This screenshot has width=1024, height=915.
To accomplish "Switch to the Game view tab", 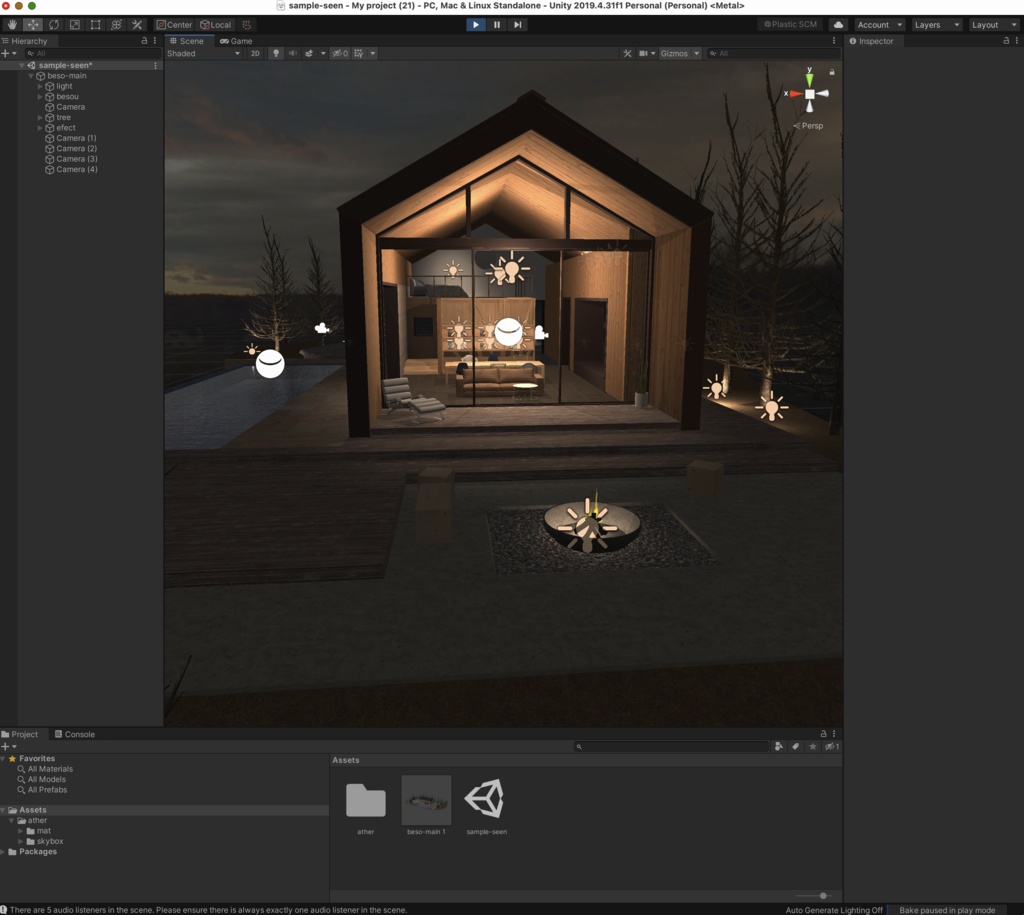I will pyautogui.click(x=235, y=41).
